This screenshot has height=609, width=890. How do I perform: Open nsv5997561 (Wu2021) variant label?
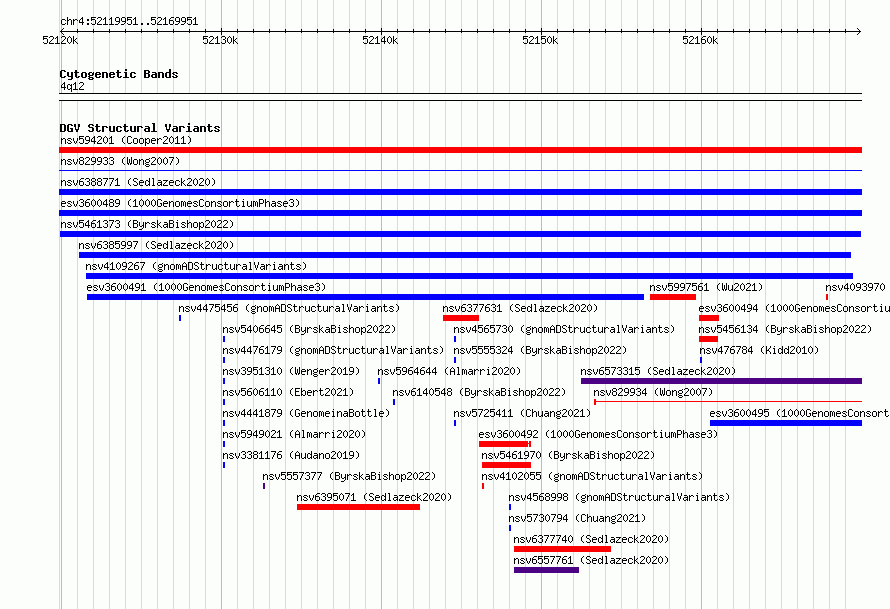click(706, 287)
